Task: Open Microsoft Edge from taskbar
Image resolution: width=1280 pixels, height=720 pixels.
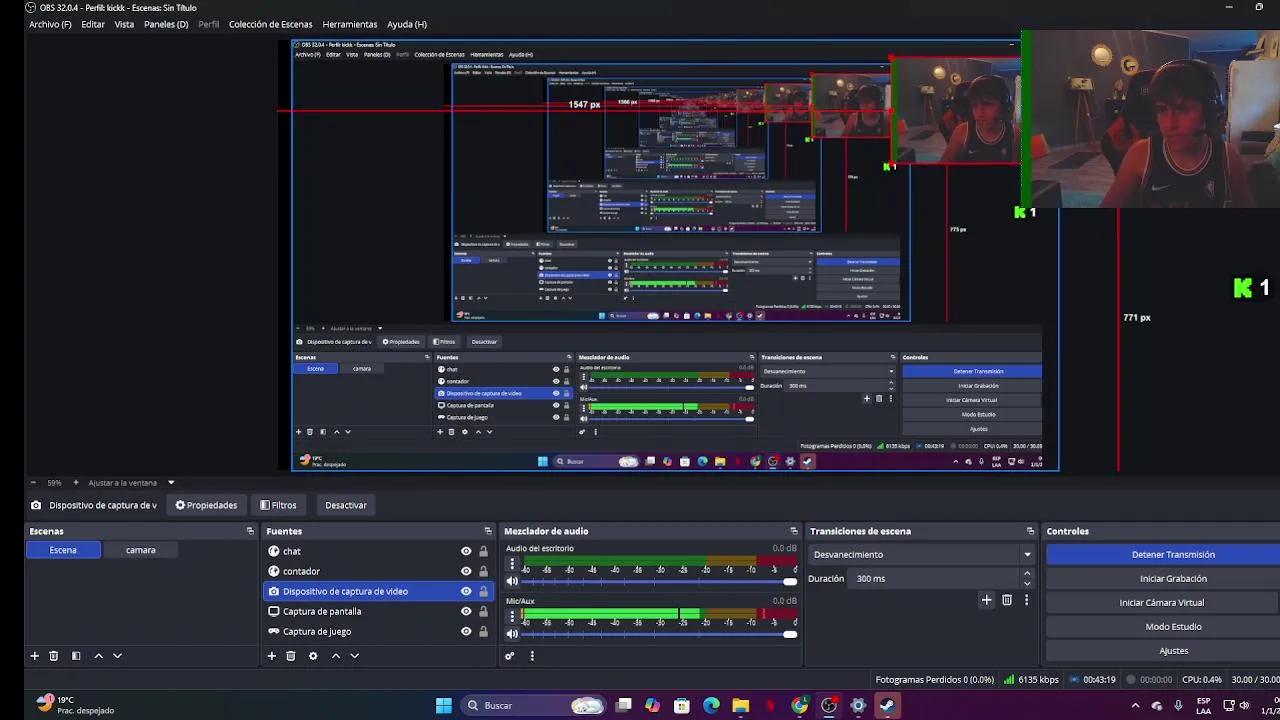Action: click(711, 705)
